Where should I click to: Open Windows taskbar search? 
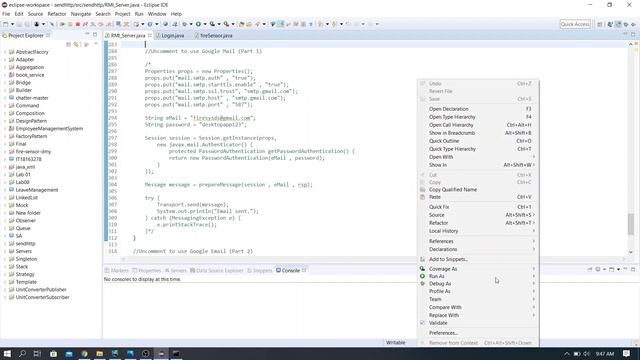22,353
